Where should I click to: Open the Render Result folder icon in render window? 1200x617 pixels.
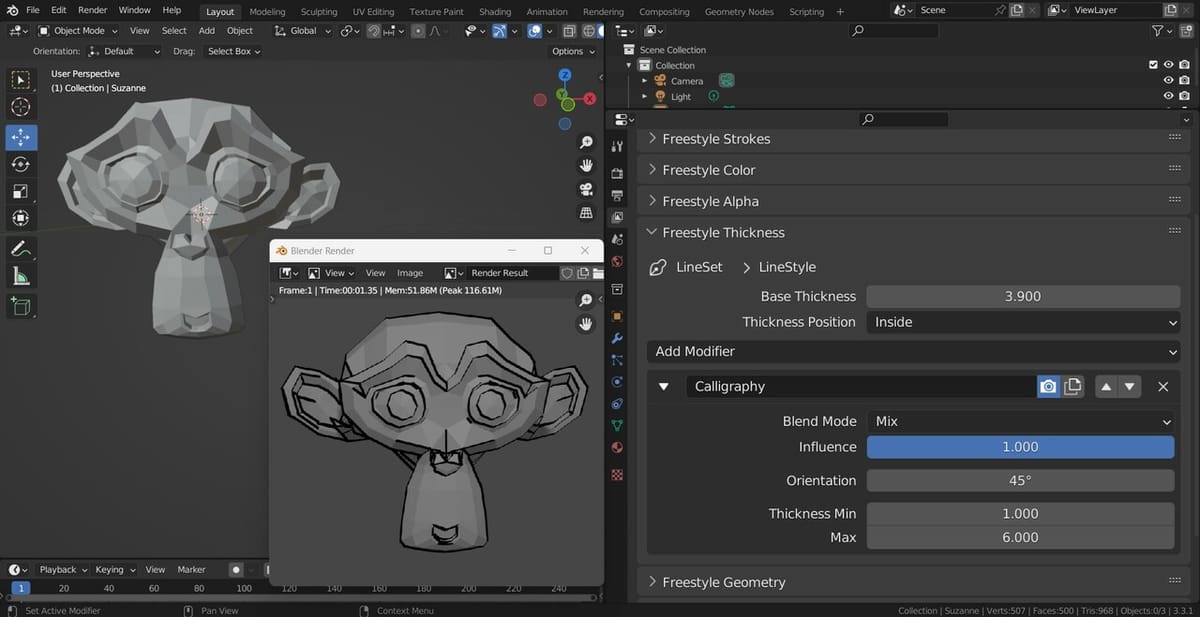point(598,272)
